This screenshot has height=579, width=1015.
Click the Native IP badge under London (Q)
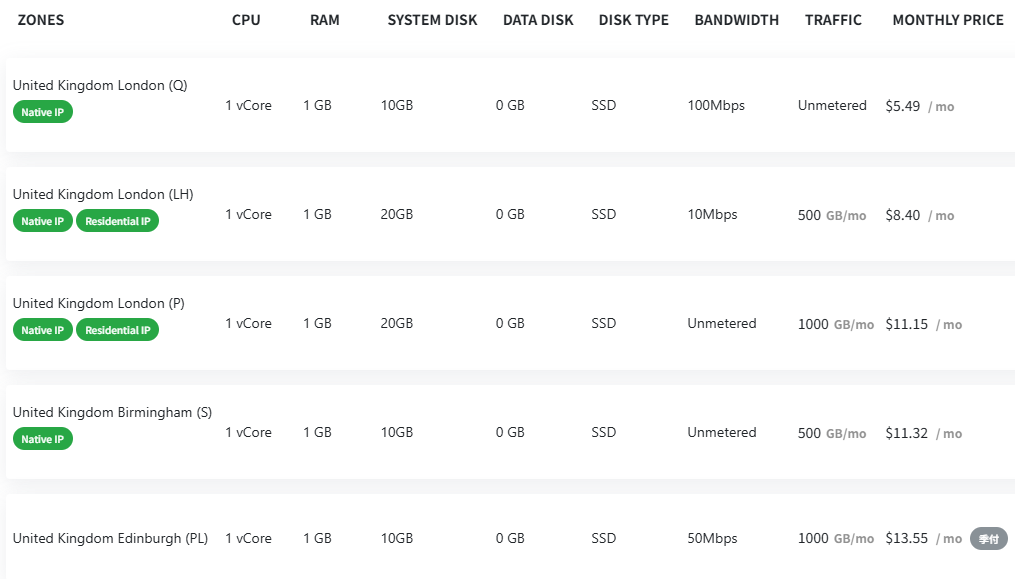(43, 112)
